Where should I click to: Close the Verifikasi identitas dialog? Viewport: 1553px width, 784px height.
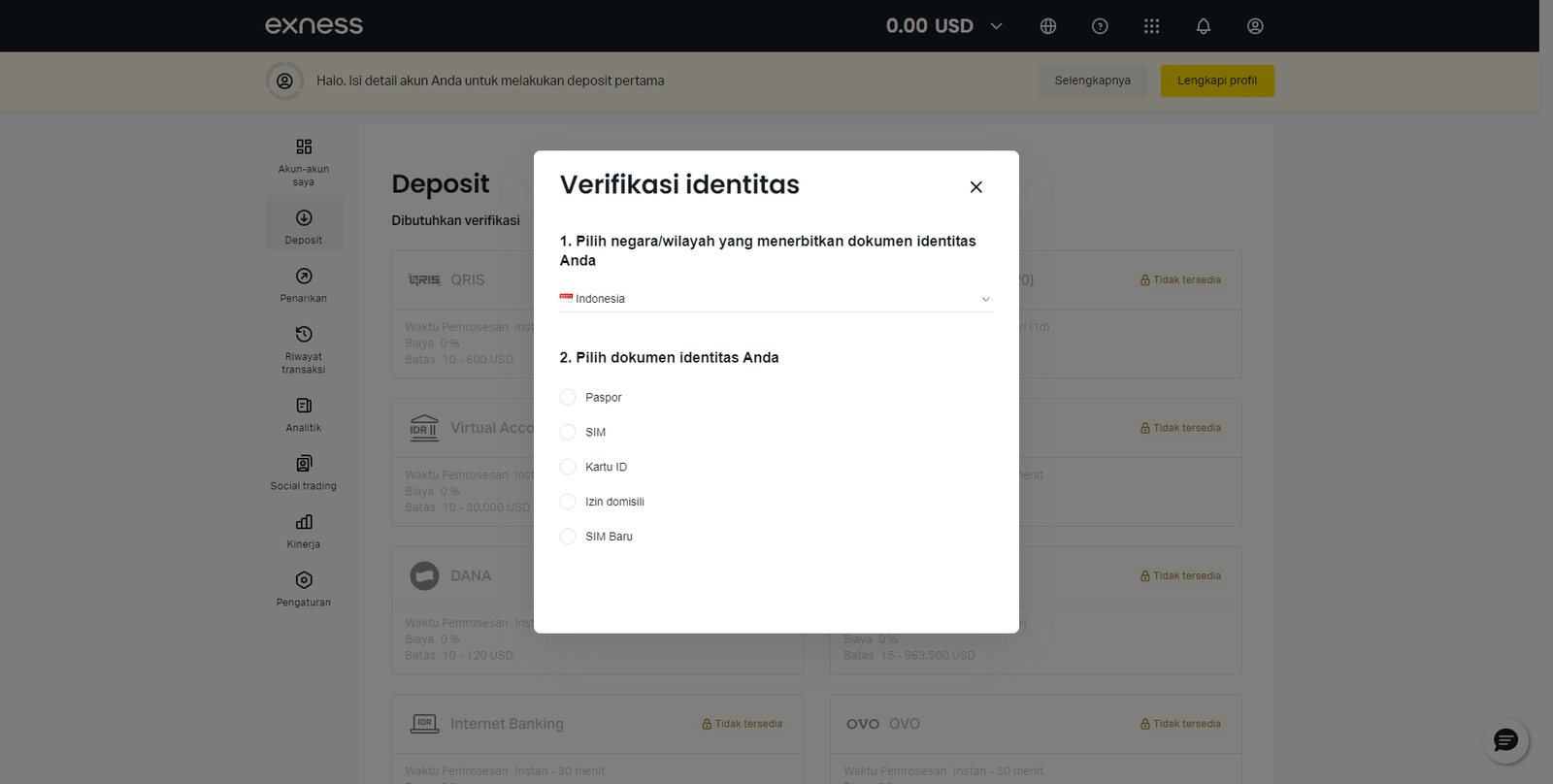(975, 187)
